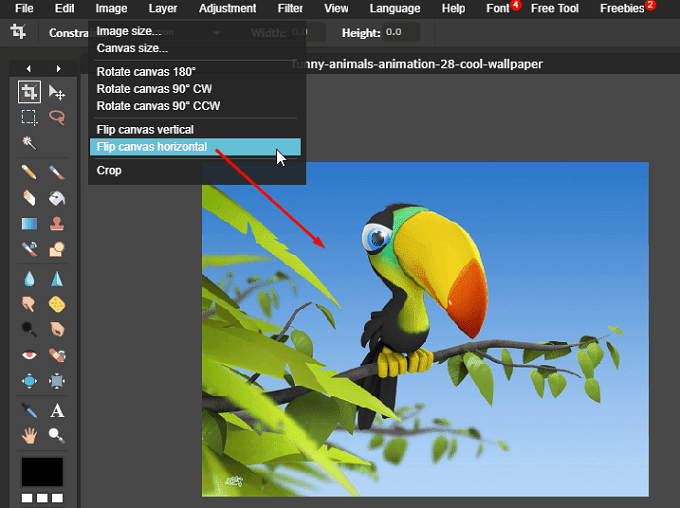680x508 pixels.
Task: Select the Gradient tool
Action: tap(29, 223)
